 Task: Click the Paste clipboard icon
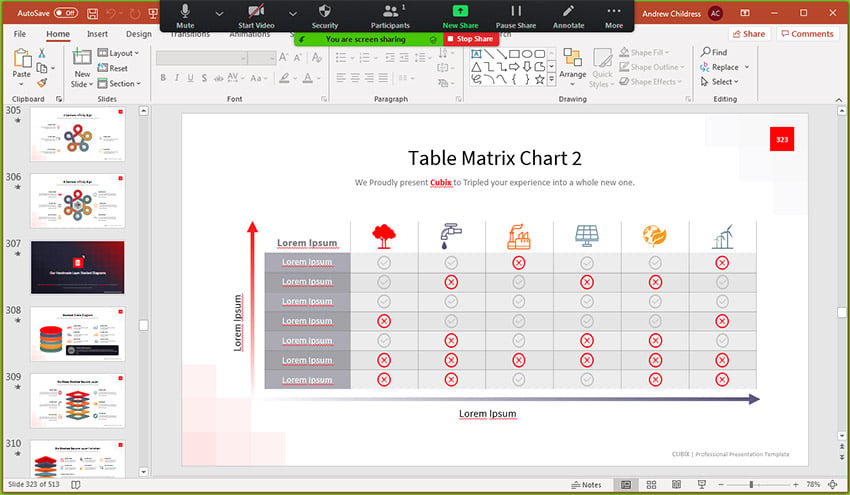pos(22,59)
